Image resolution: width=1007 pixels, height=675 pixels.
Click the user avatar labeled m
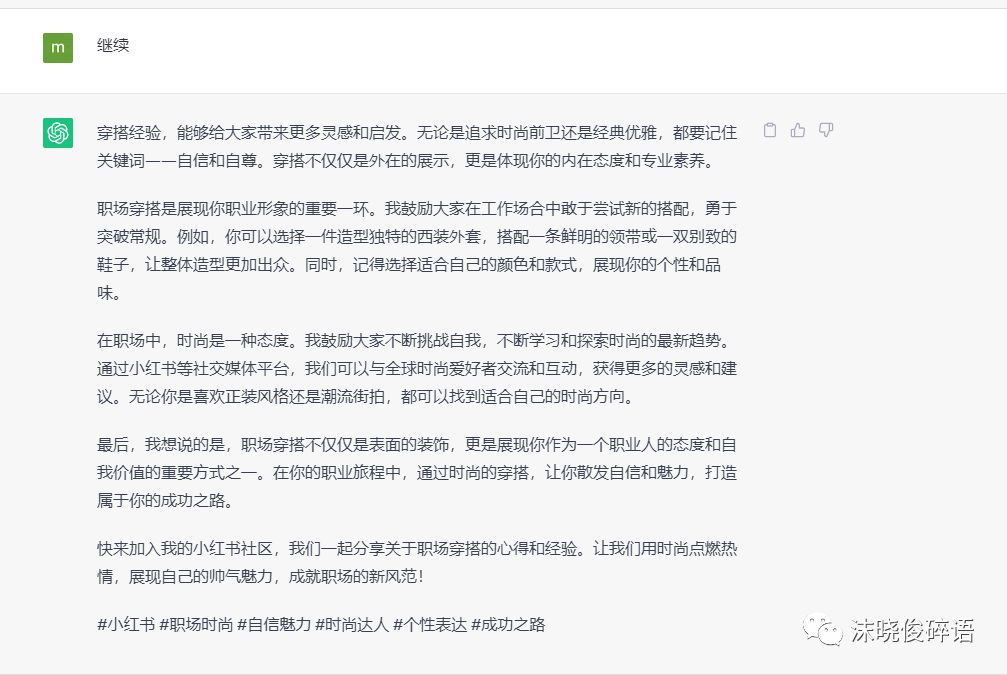coord(58,47)
